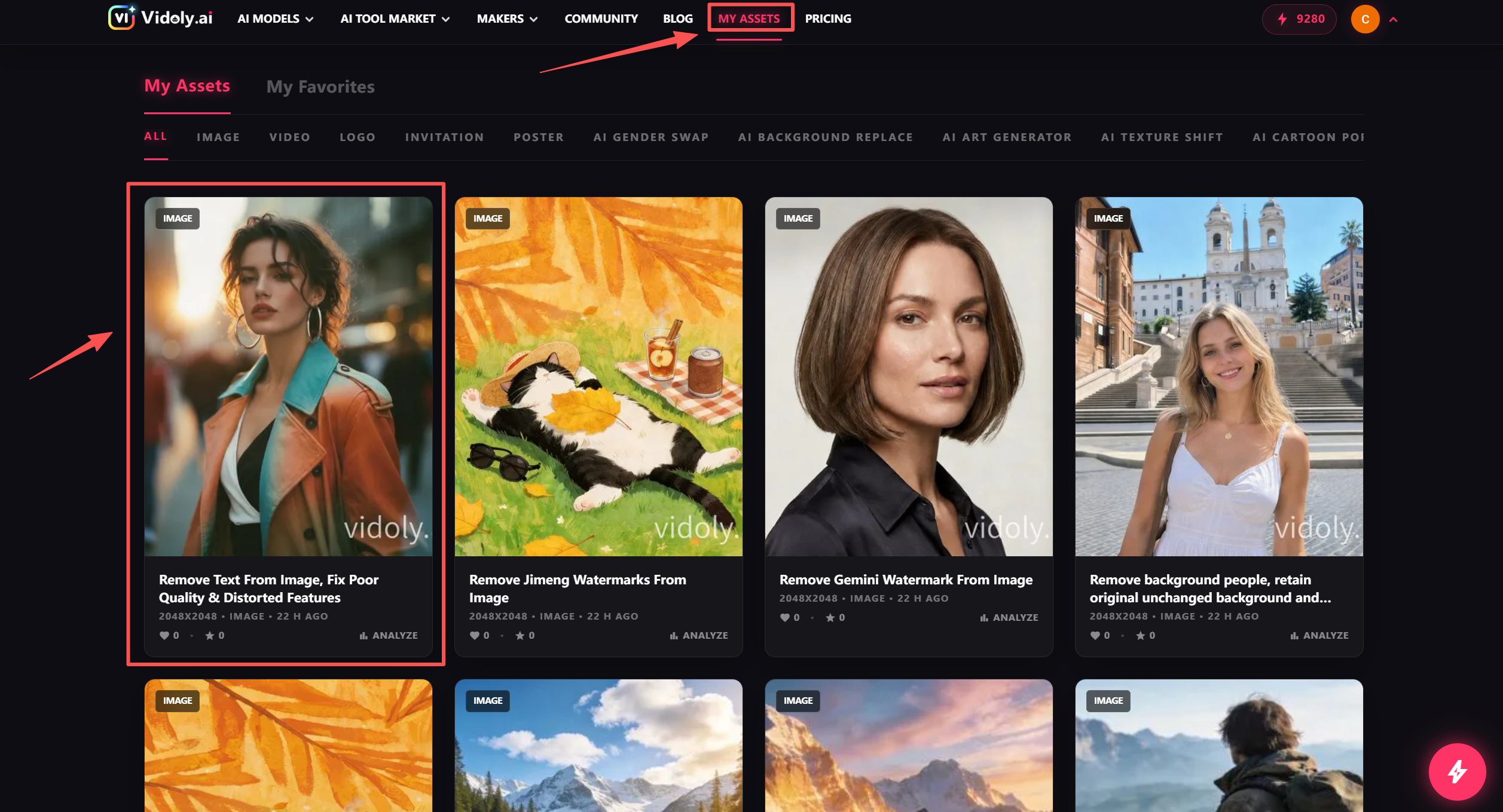Filter assets by AI Background Replace
Image resolution: width=1503 pixels, height=812 pixels.
pos(825,137)
